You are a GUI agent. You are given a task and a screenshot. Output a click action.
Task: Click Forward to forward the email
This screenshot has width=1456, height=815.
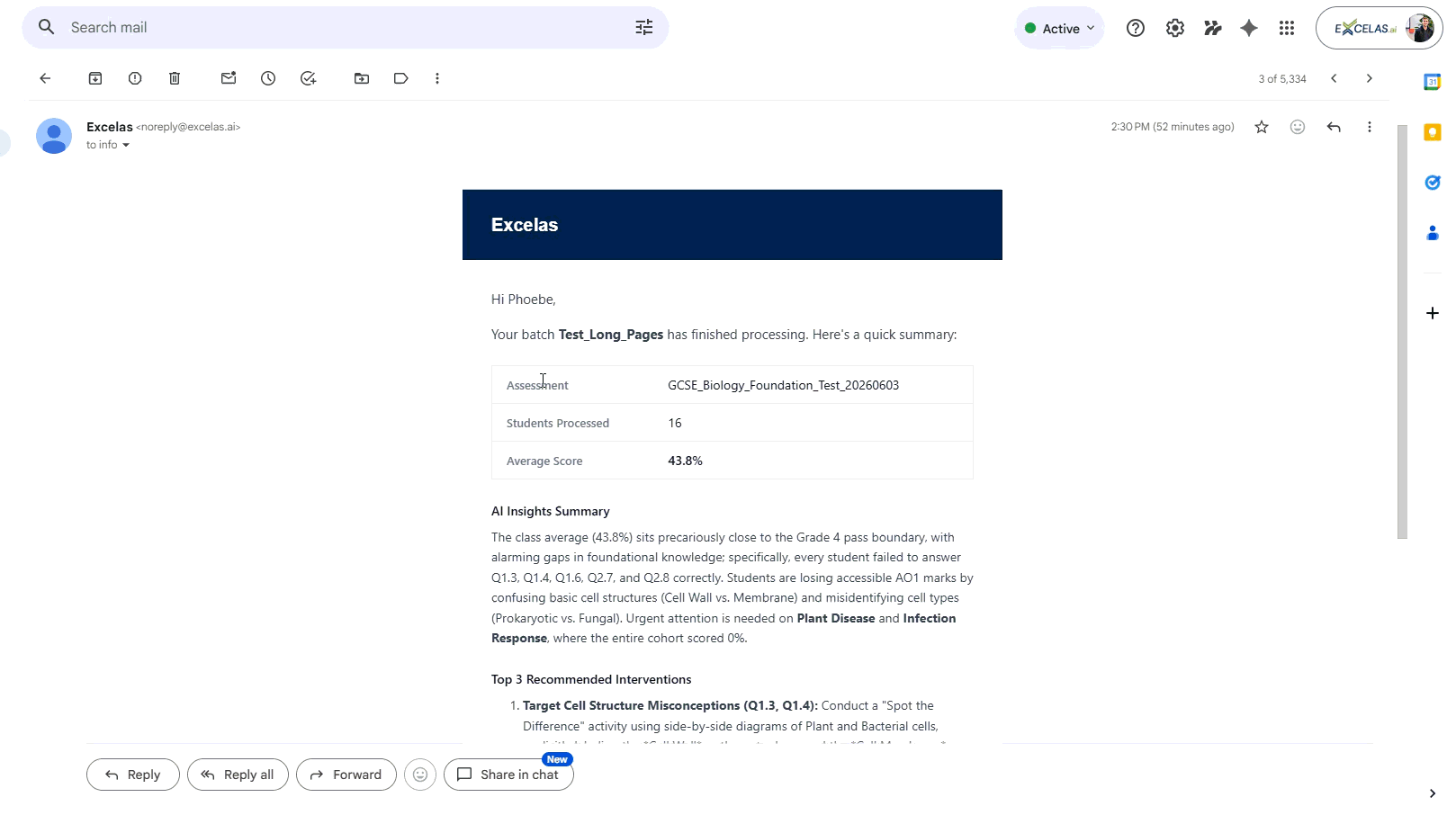tap(346, 775)
